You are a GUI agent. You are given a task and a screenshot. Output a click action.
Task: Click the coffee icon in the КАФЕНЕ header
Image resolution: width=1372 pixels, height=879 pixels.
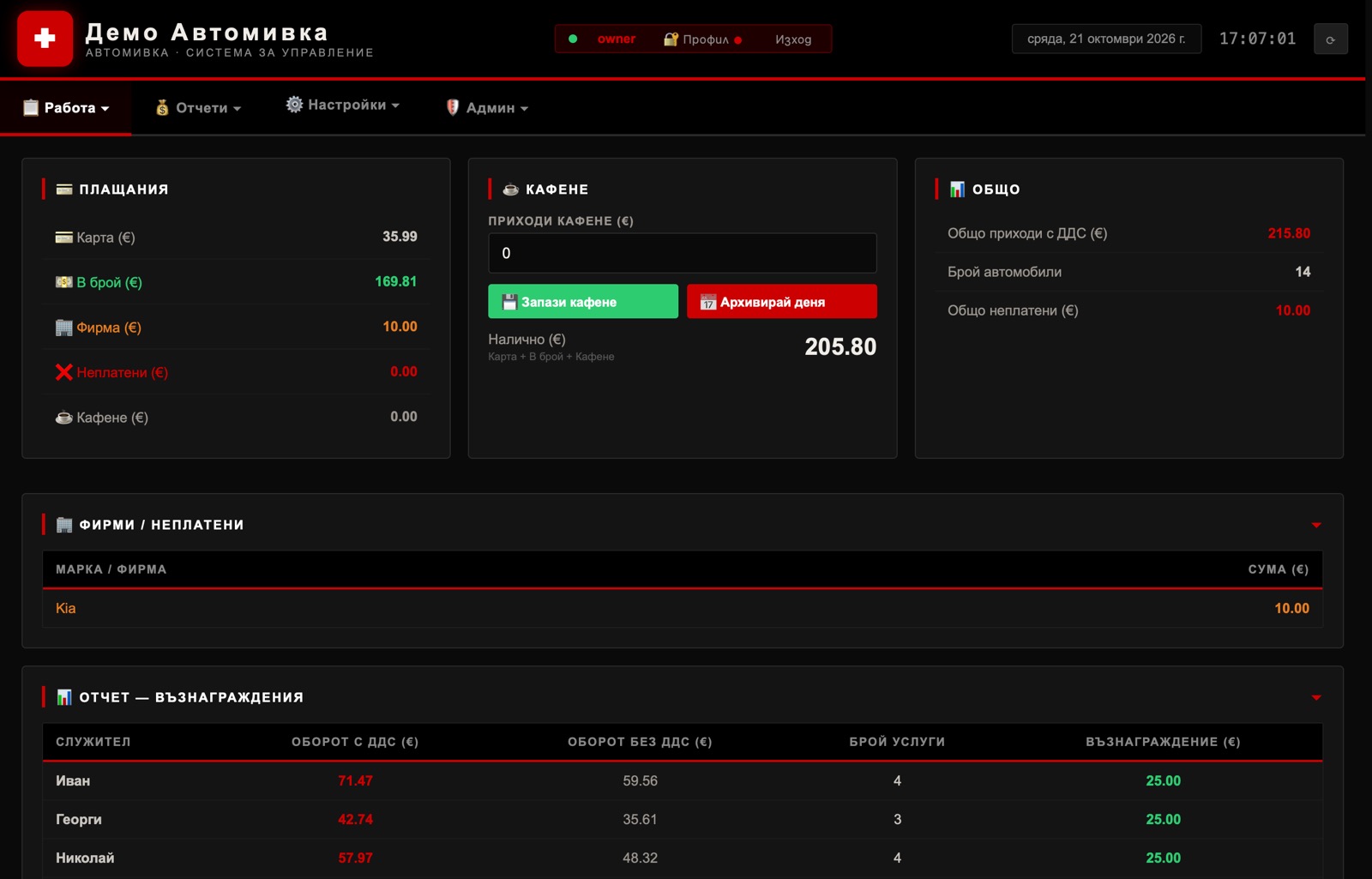pos(511,190)
